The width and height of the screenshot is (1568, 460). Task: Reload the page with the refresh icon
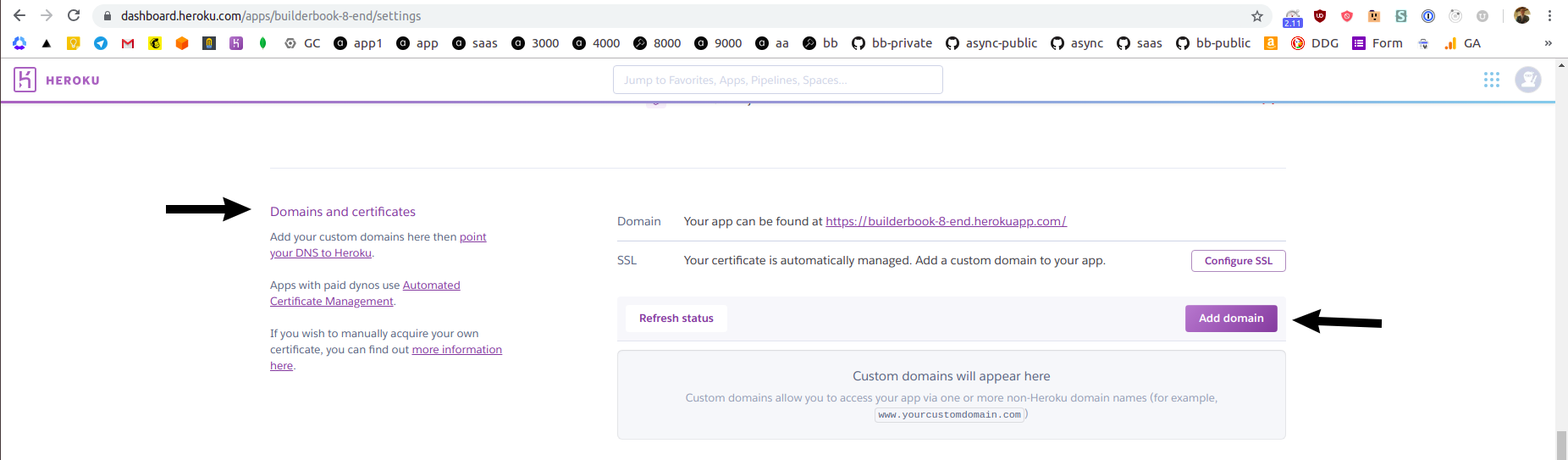[x=74, y=15]
